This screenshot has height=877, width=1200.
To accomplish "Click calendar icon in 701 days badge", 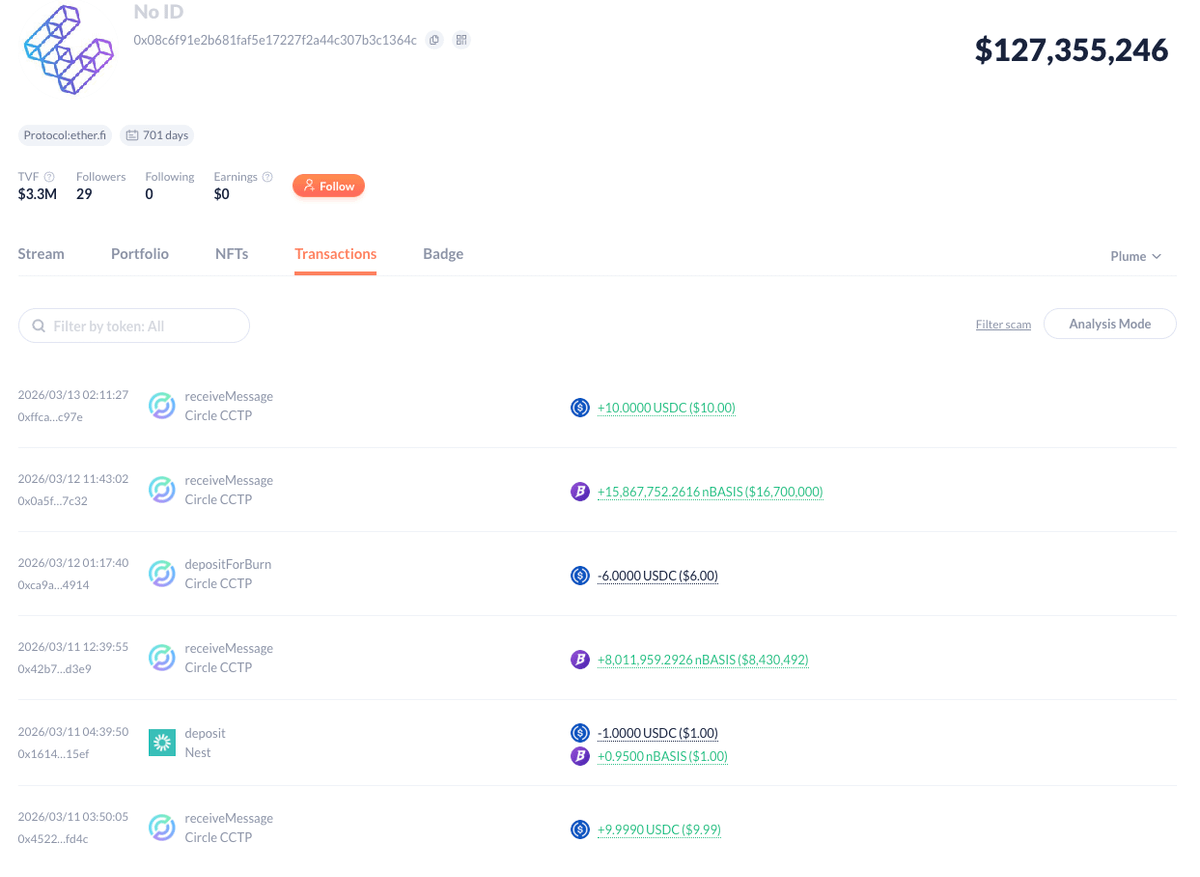I will click(132, 135).
